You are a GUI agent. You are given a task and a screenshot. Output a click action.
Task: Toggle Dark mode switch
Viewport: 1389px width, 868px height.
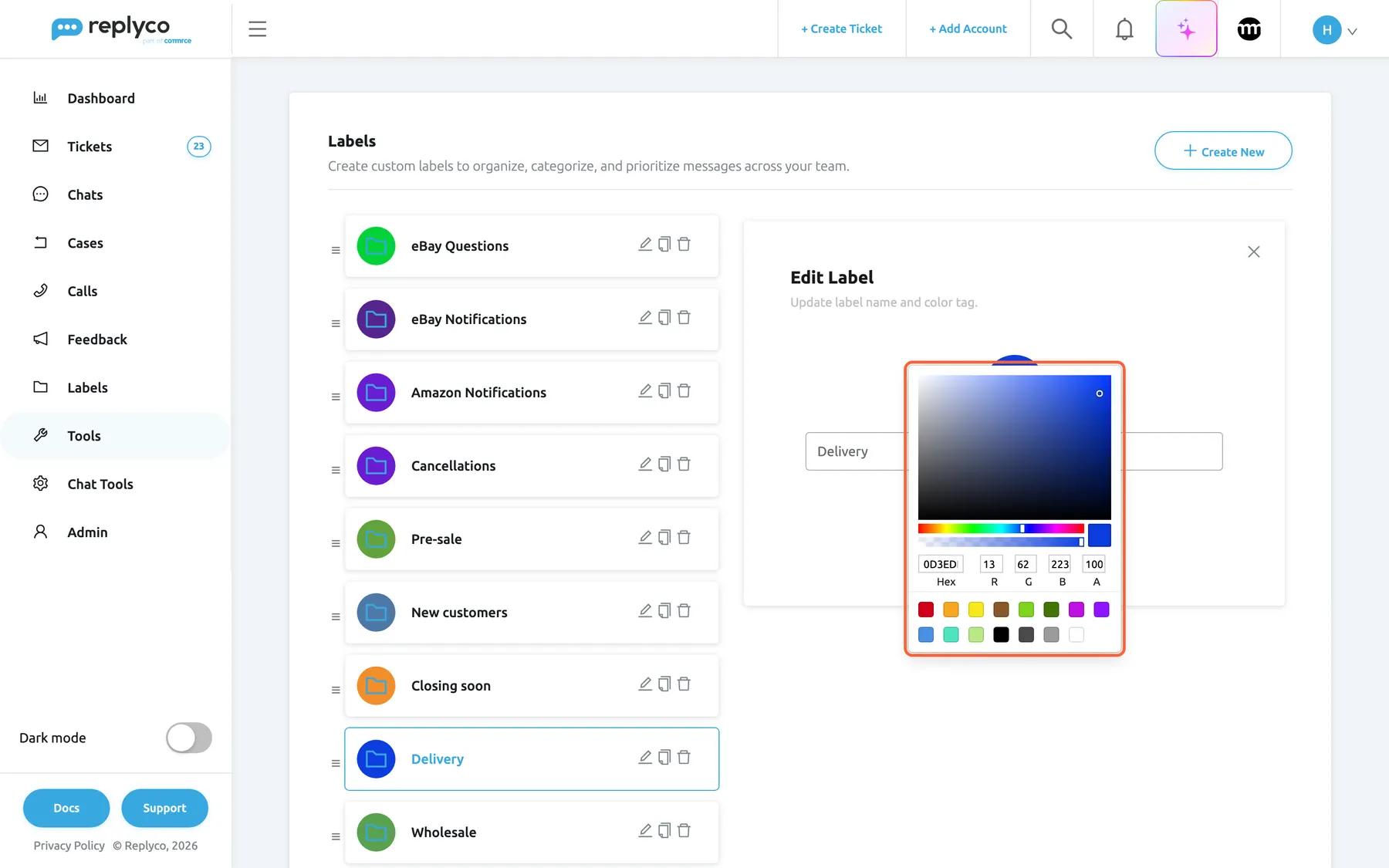point(189,738)
